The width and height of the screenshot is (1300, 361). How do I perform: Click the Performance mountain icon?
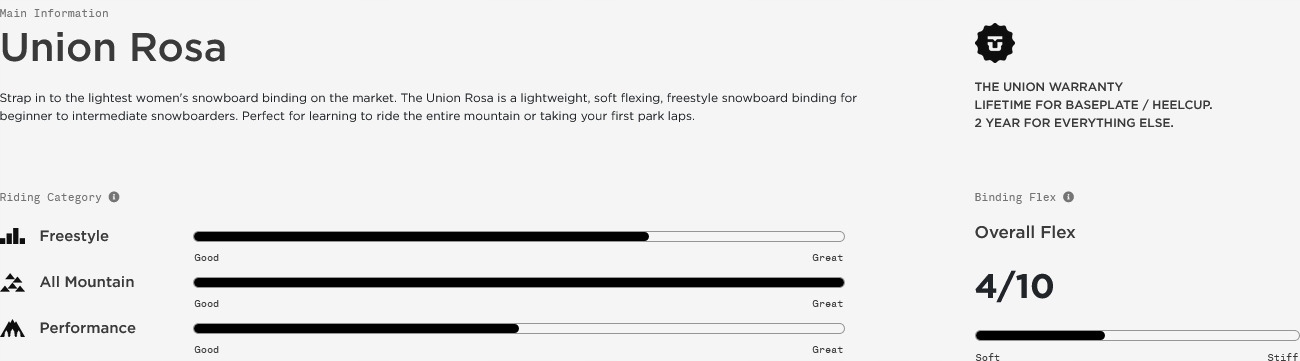12,328
